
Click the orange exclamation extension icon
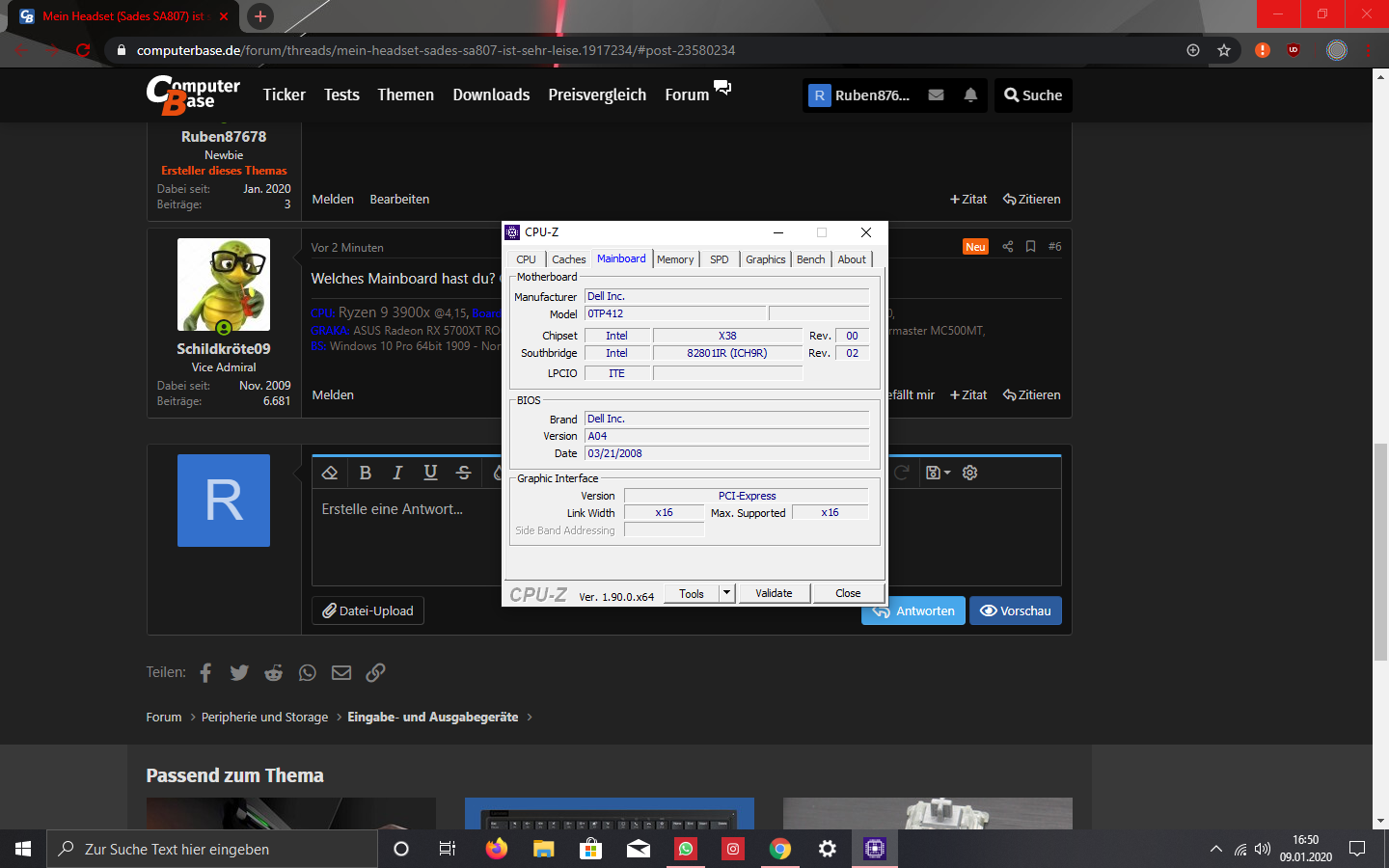pyautogui.click(x=1263, y=50)
